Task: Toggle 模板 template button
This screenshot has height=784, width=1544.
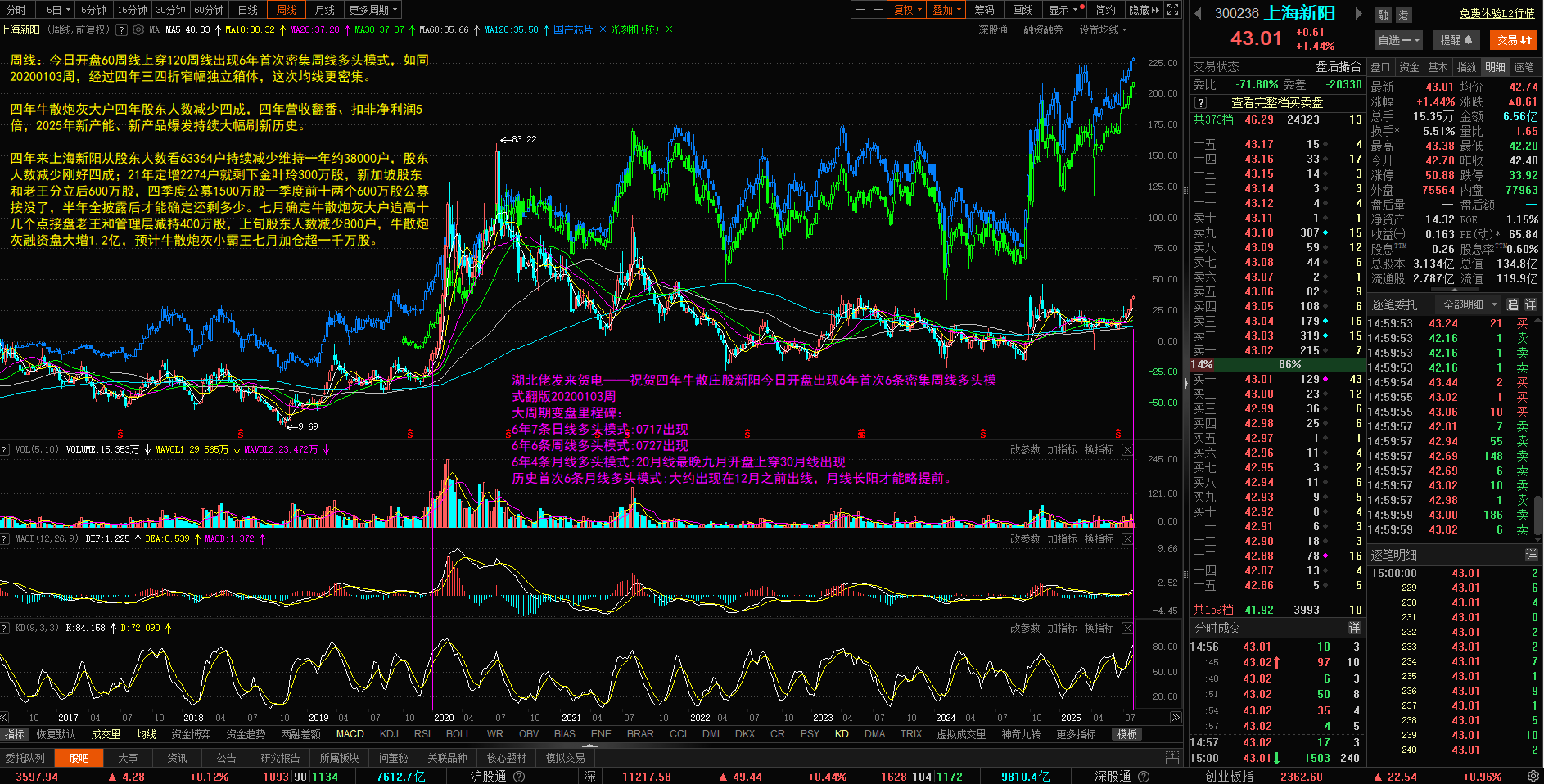Action: click(1127, 734)
